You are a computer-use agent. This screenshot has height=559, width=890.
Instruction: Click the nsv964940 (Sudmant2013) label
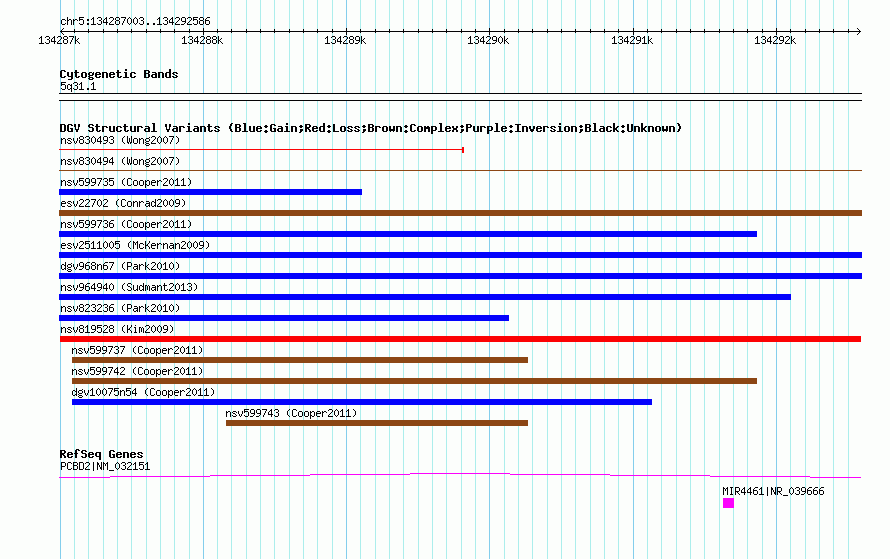tap(129, 287)
